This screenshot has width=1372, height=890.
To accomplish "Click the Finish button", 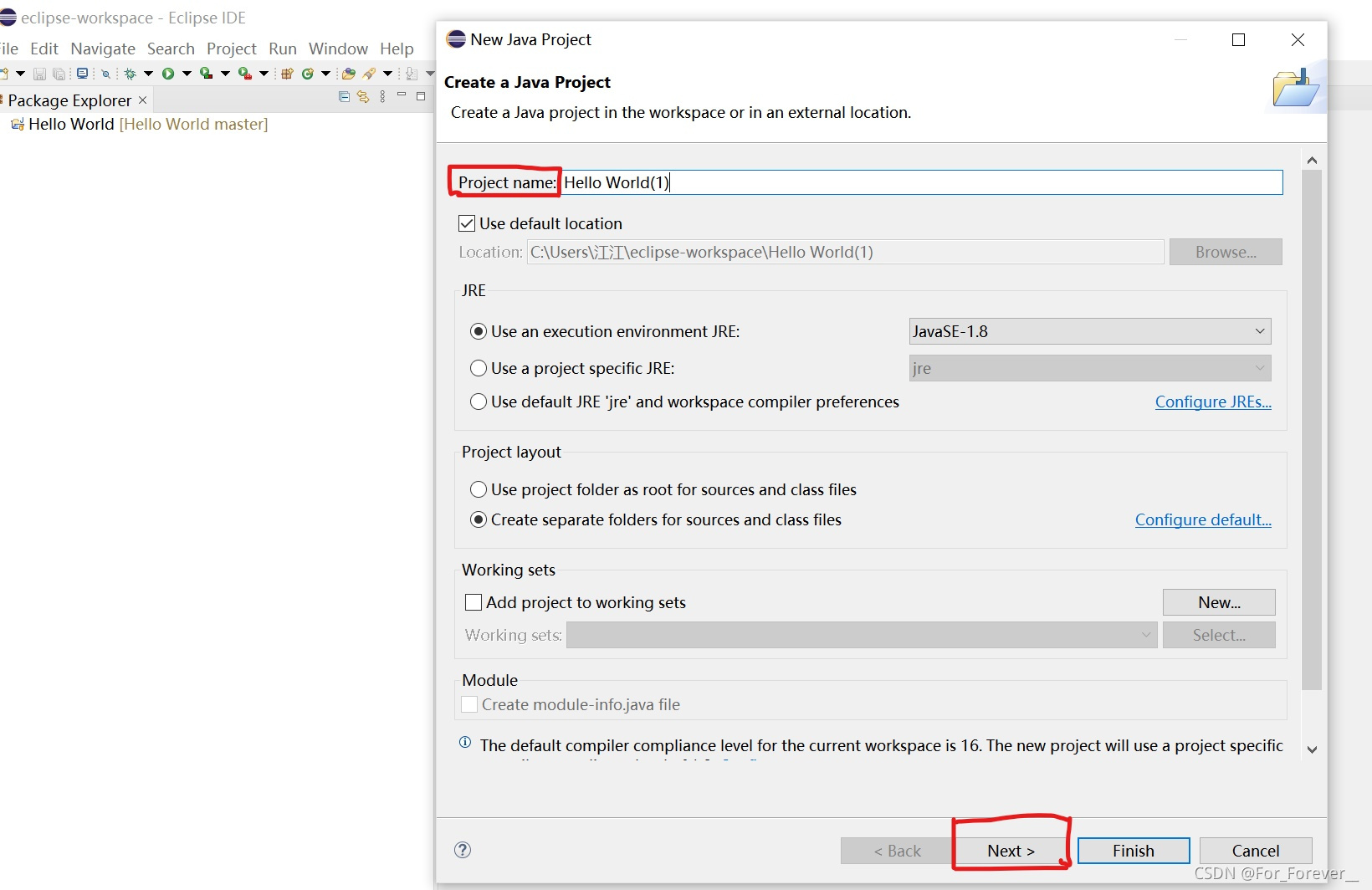I will (x=1134, y=851).
